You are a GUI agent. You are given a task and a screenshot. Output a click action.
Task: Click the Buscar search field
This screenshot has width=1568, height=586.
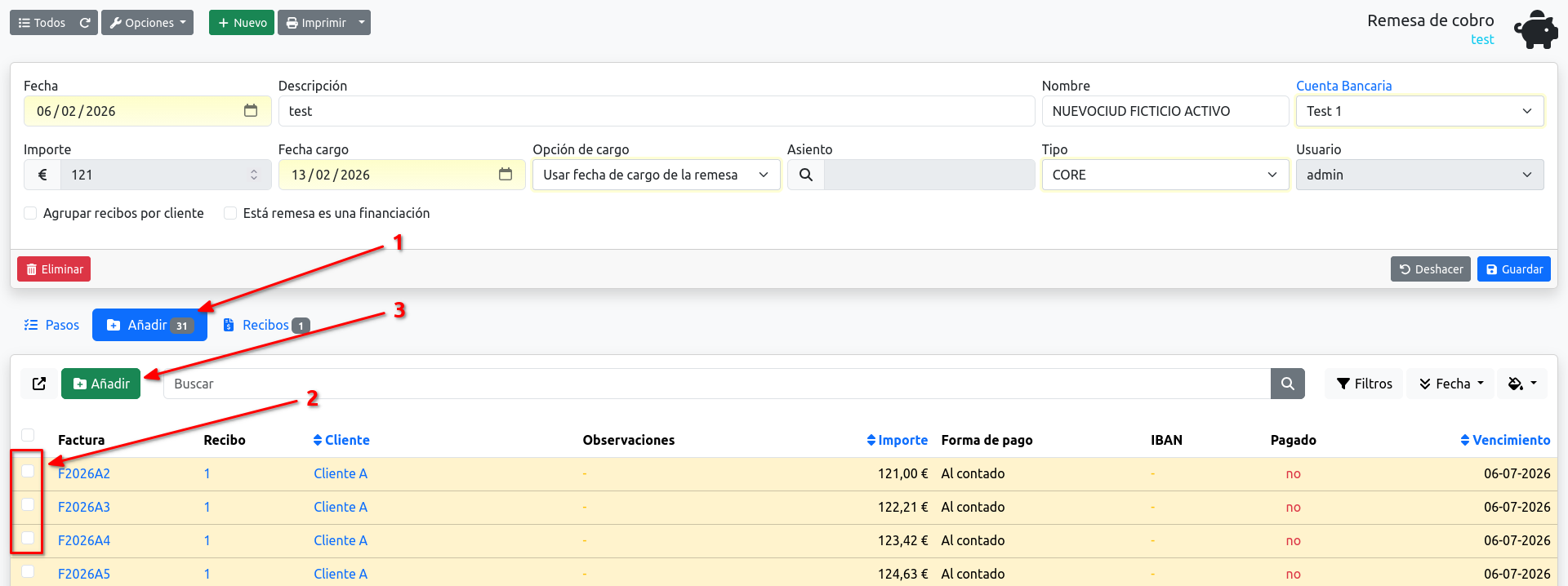(717, 384)
